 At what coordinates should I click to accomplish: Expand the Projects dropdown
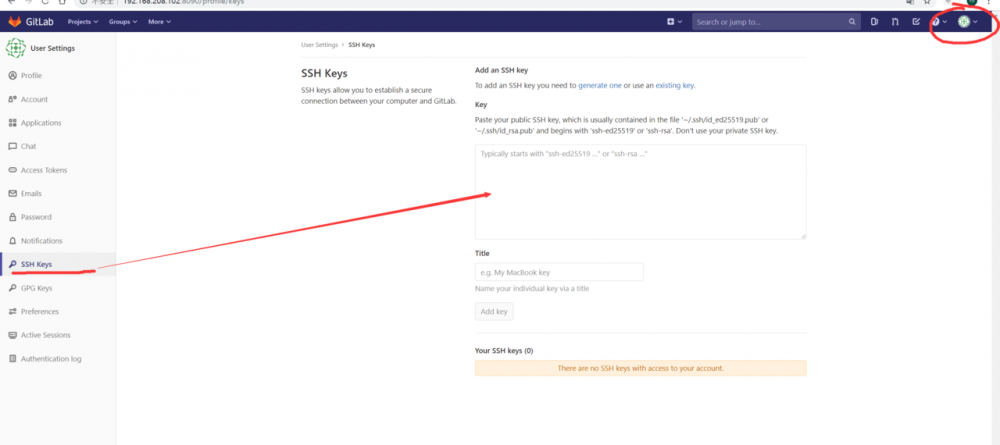(83, 21)
